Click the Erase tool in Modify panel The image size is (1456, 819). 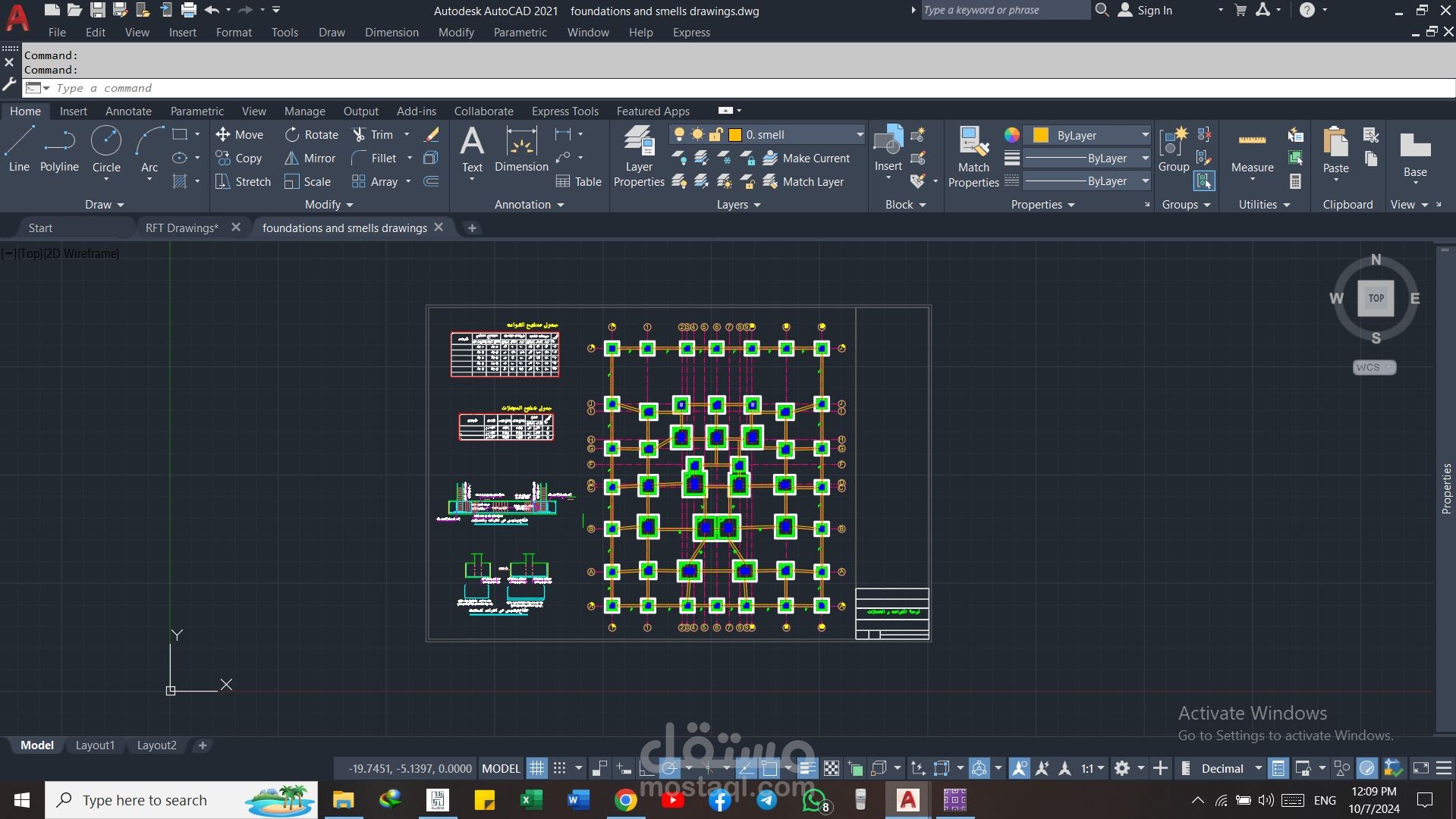point(431,134)
